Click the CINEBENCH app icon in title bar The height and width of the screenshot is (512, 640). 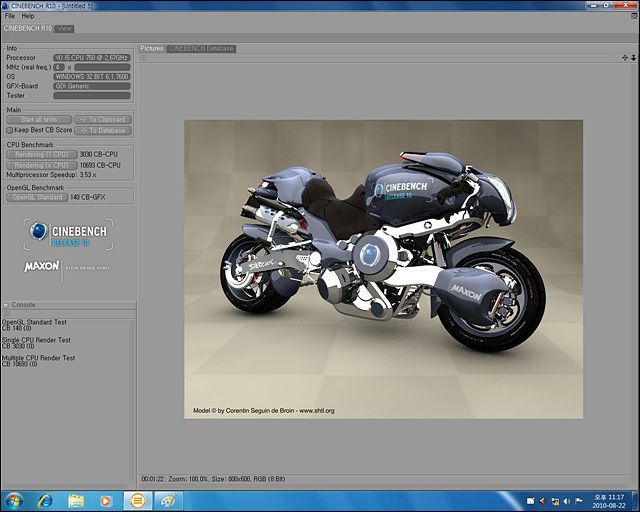(x=5, y=6)
